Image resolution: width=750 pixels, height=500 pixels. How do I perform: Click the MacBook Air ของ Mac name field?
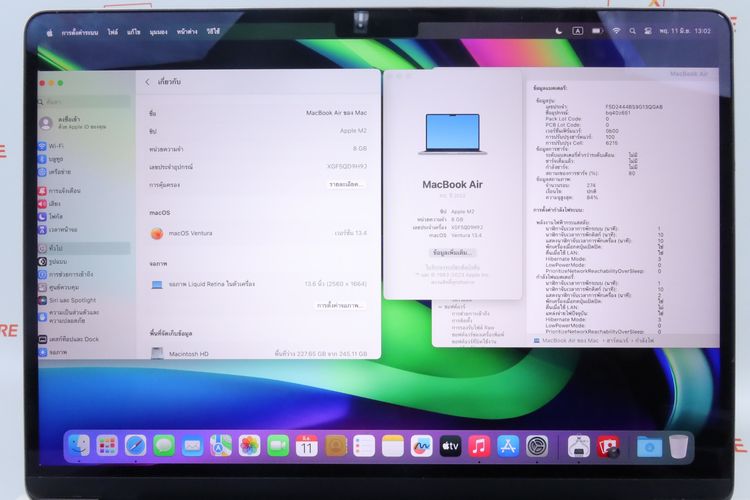pos(336,113)
